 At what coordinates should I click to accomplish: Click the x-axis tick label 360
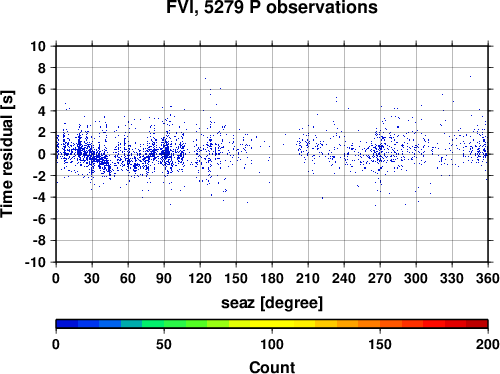488,278
